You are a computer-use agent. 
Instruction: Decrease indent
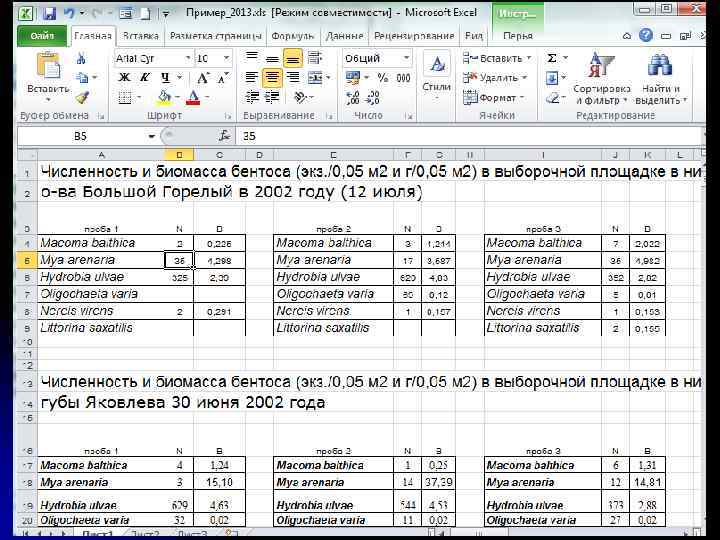point(252,97)
